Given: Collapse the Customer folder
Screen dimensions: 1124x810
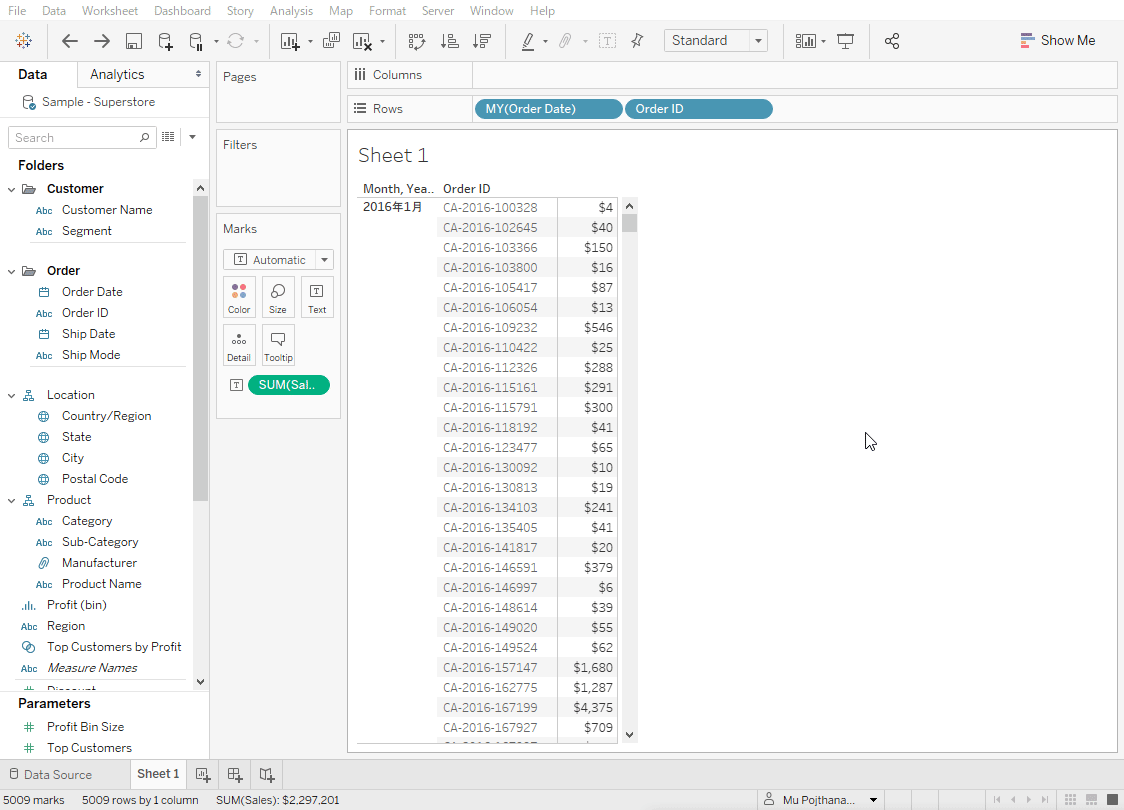Looking at the screenshot, I should click(12, 189).
